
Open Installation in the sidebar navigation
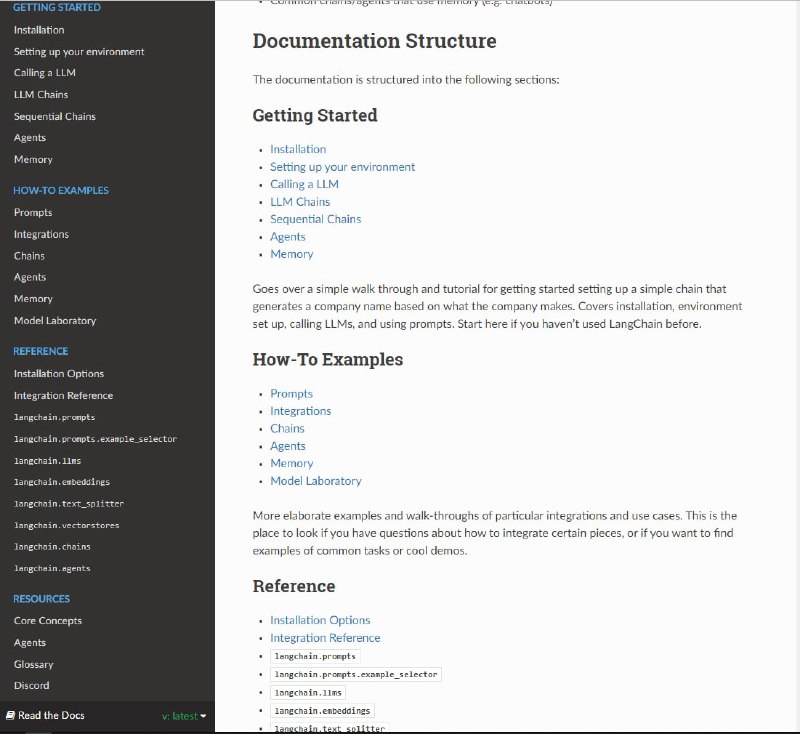point(39,30)
